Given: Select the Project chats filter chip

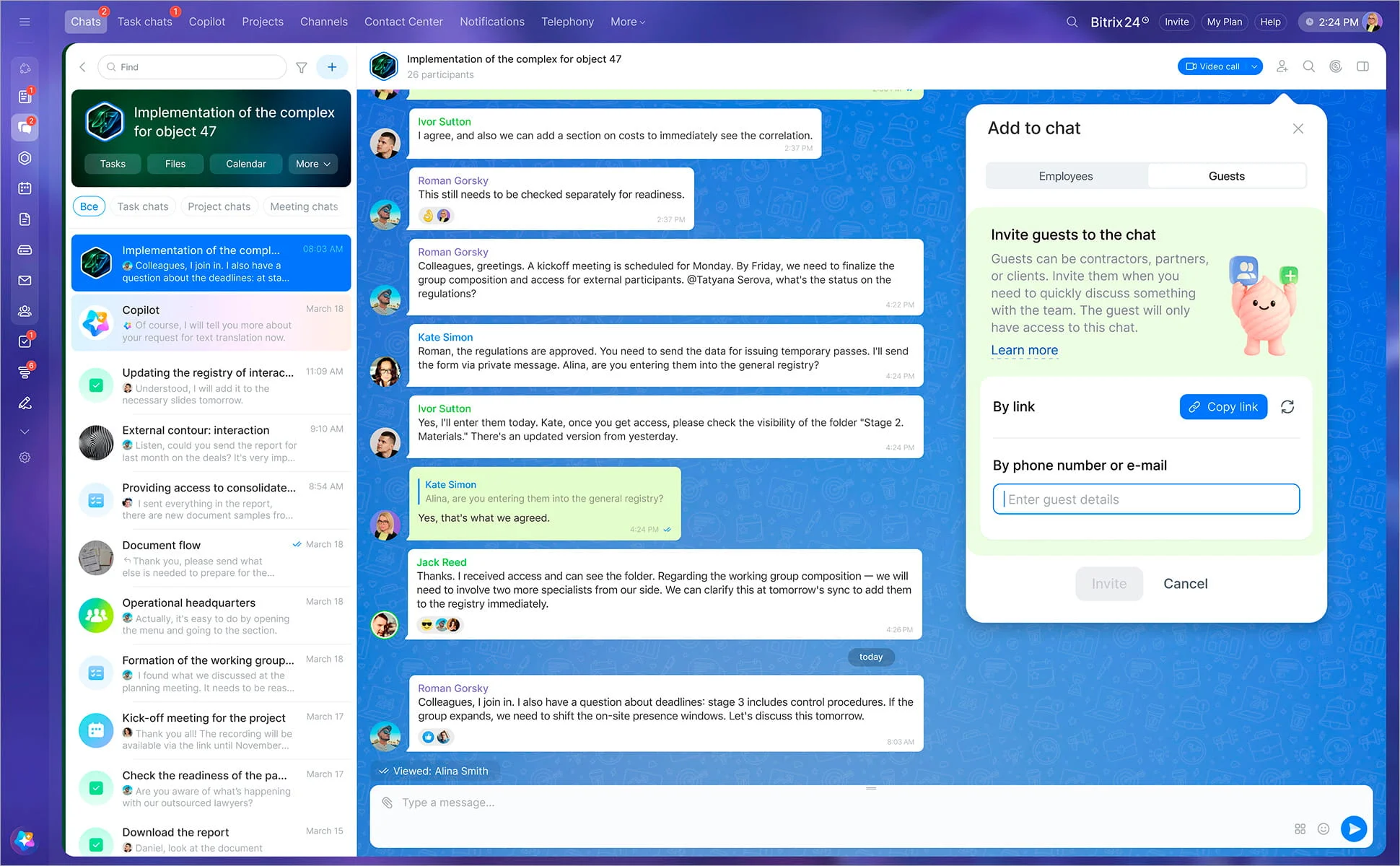Looking at the screenshot, I should (x=219, y=206).
